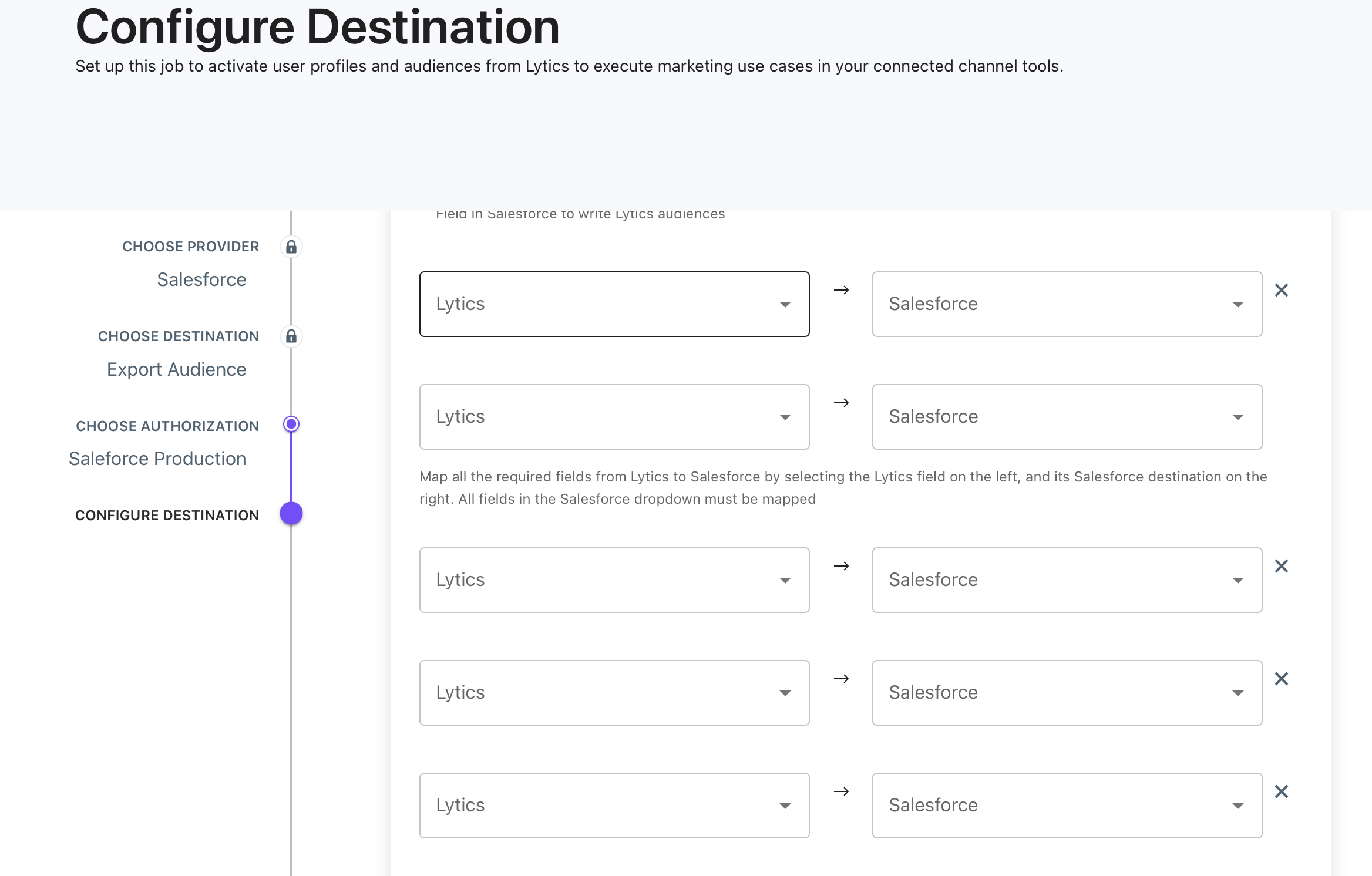The width and height of the screenshot is (1372, 876).
Task: Go to the CHOOSE AUTHORIZATION step label
Action: tap(167, 426)
